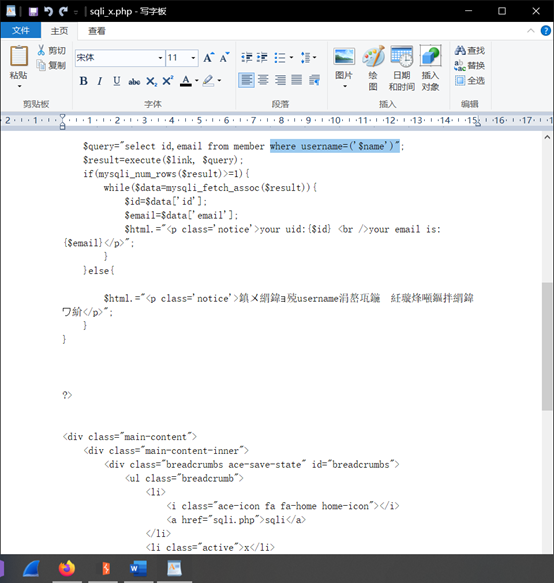
Task: Click the Subscript icon
Action: pos(151,81)
